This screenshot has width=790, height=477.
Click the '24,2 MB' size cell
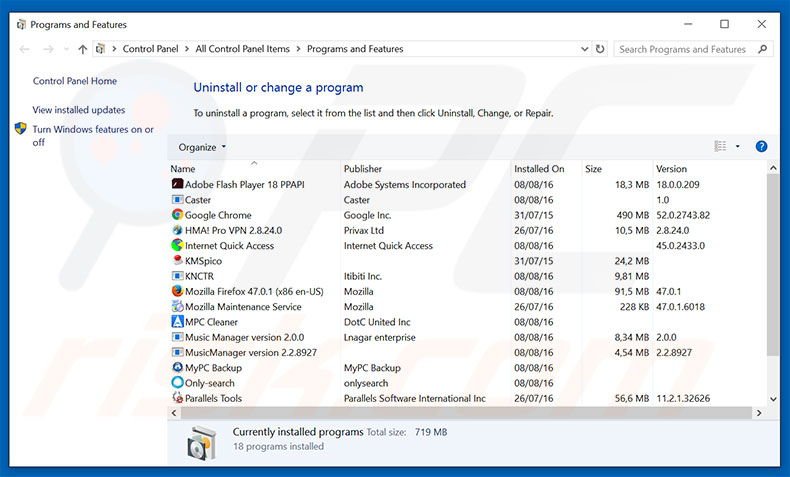pyautogui.click(x=632, y=261)
